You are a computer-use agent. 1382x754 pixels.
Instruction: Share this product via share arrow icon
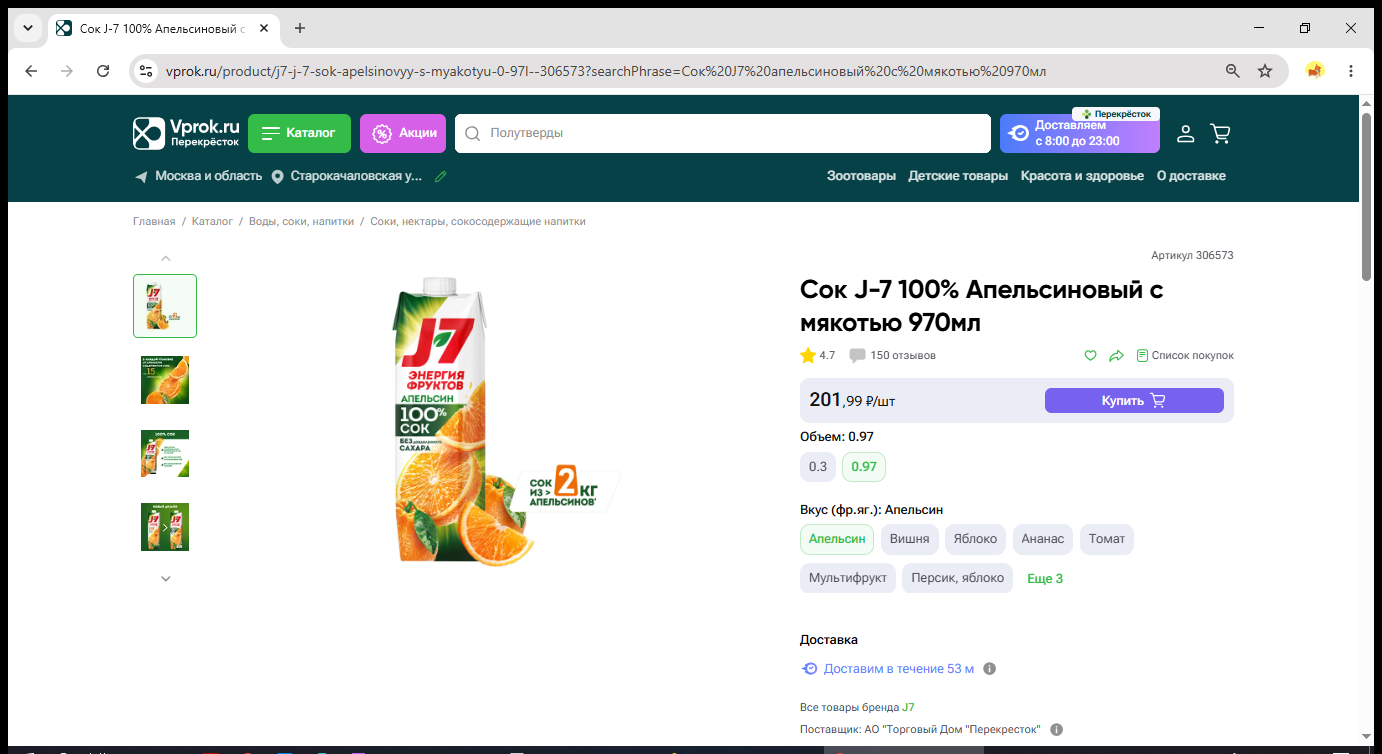[x=1116, y=355]
